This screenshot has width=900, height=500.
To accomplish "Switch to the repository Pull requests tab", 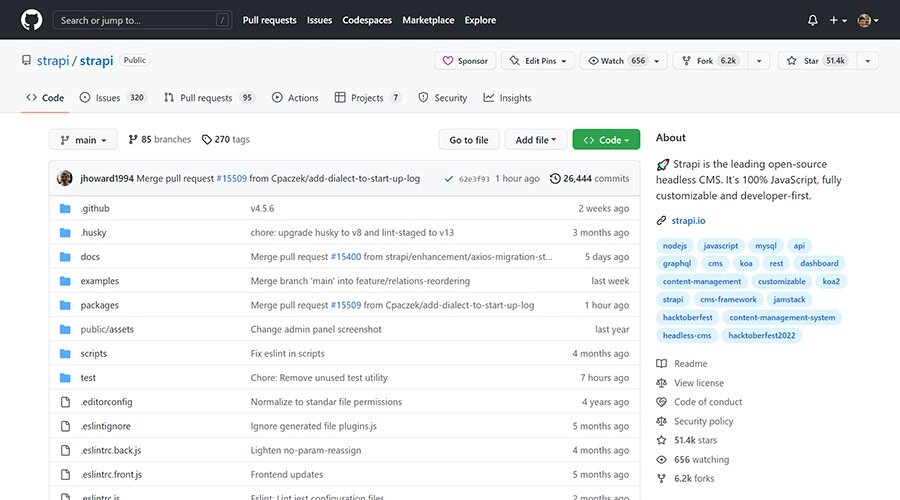I will (209, 98).
